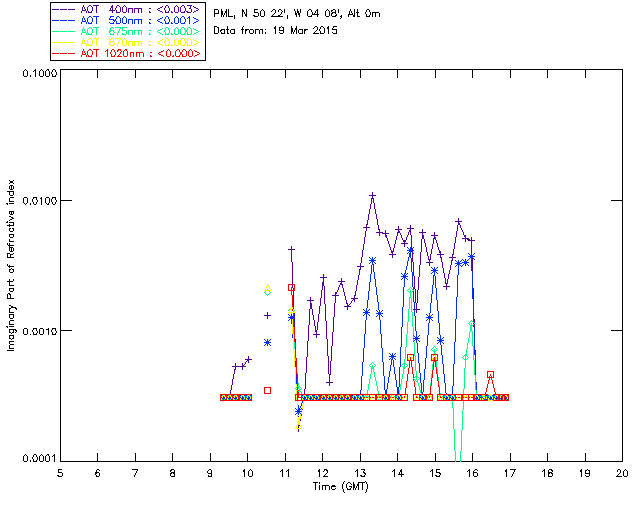This screenshot has height=512, width=640.
Task: Click the x-axis tick label 9
Action: click(210, 473)
